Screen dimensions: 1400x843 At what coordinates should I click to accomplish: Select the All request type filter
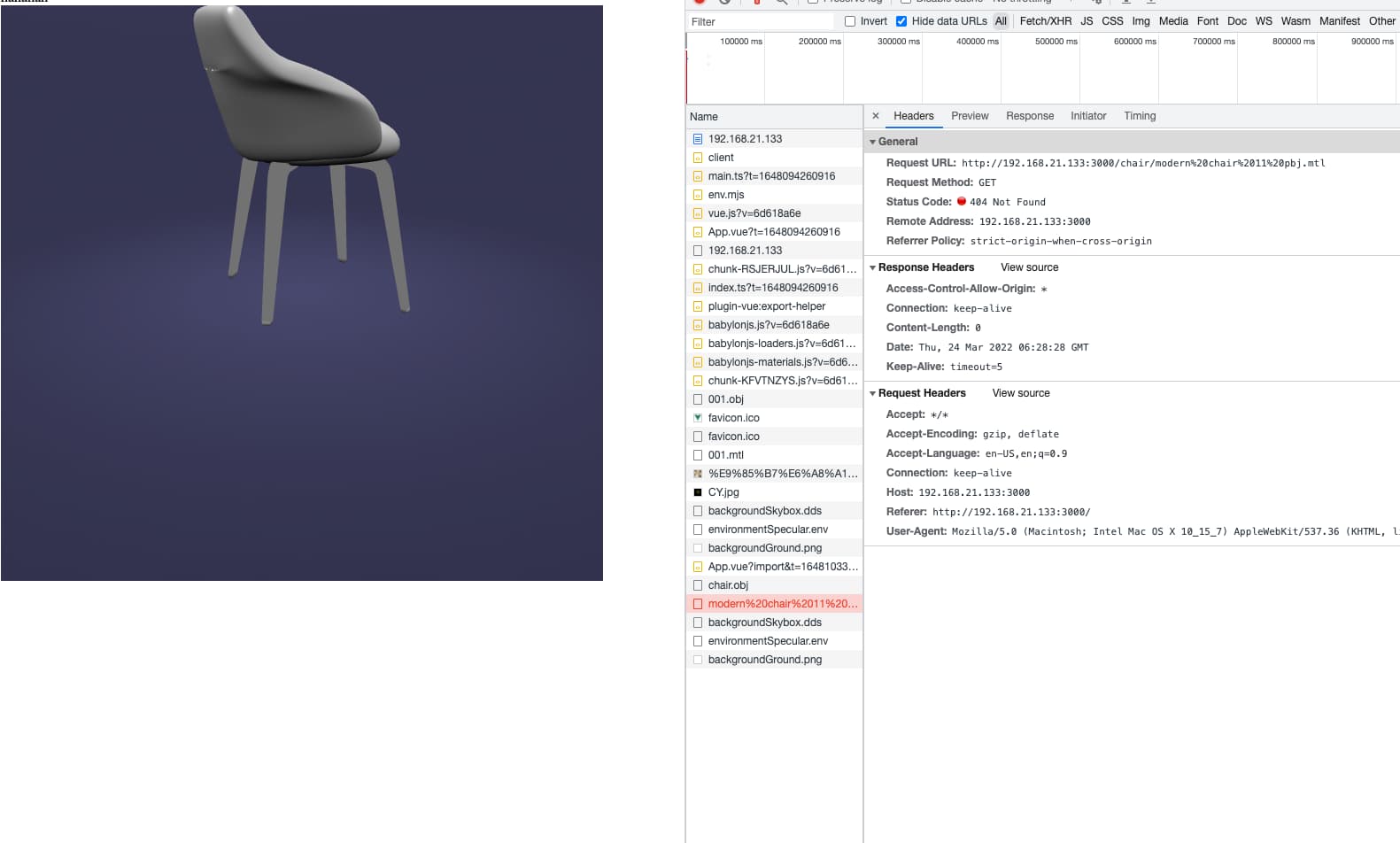click(x=1001, y=21)
